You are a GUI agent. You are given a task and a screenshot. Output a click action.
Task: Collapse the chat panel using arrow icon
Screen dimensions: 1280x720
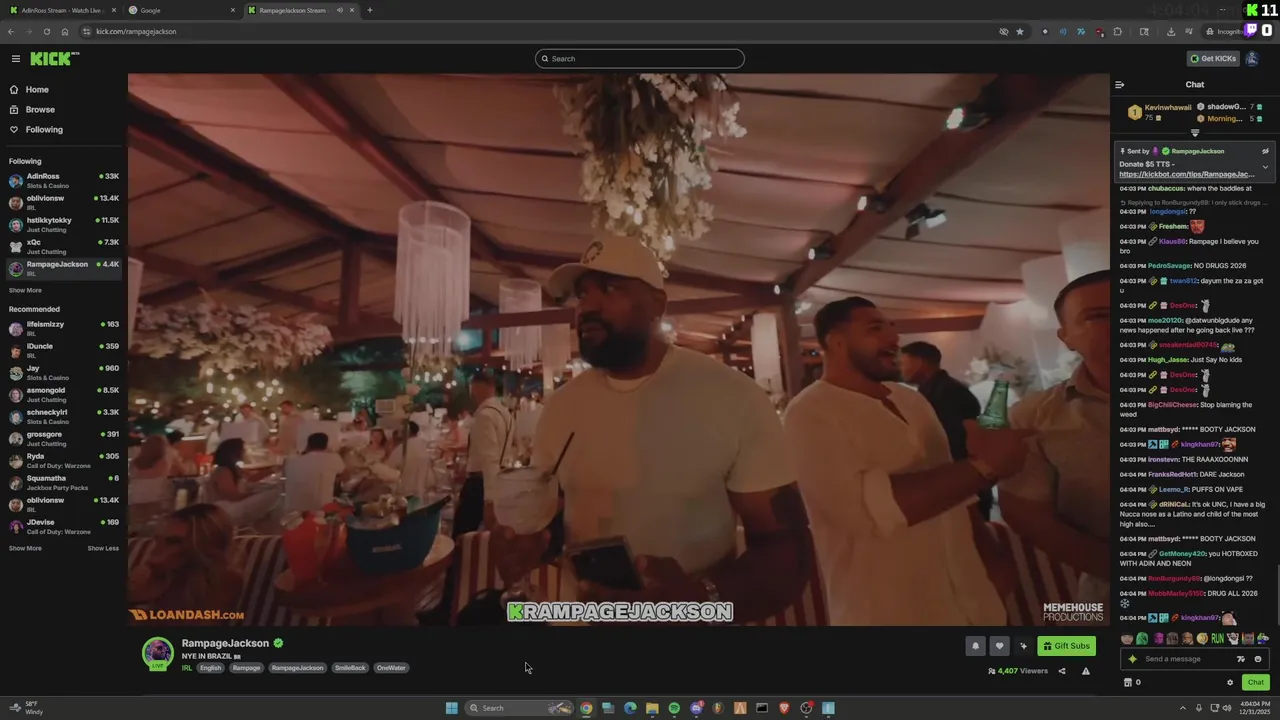tap(1120, 85)
